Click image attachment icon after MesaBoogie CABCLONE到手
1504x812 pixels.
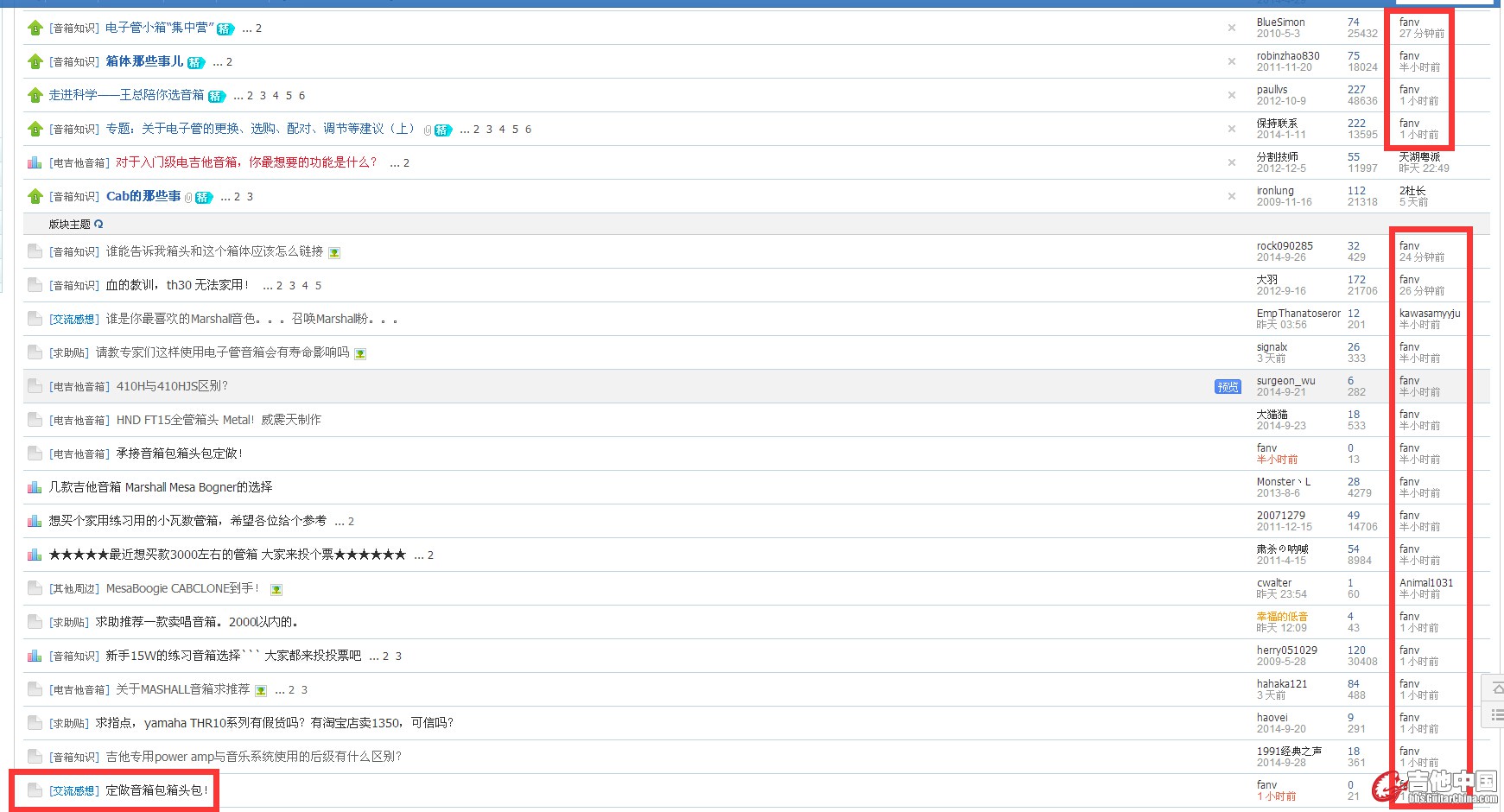point(276,590)
